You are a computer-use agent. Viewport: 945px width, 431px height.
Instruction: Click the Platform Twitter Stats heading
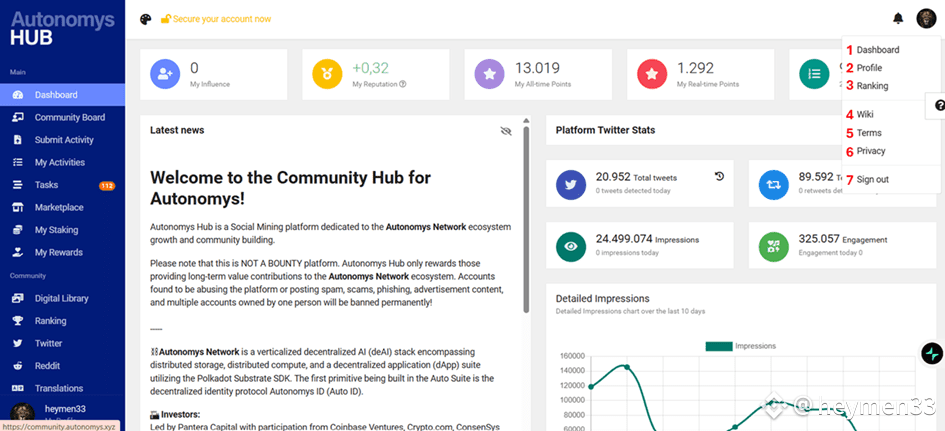(605, 130)
